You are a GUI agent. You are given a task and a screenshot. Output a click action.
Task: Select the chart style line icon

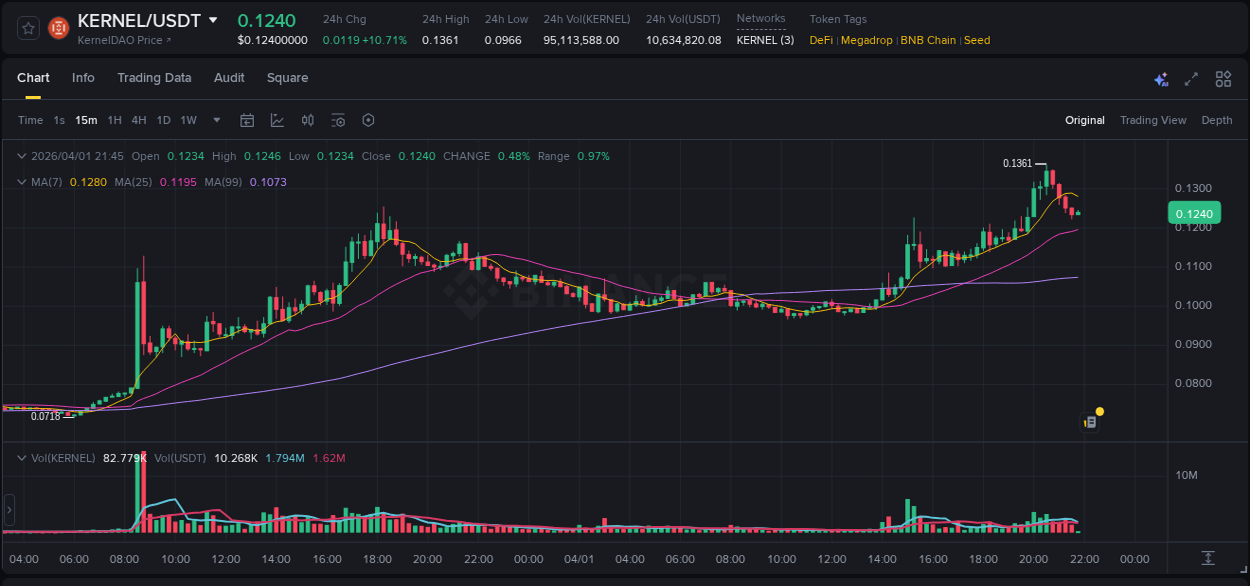point(277,120)
